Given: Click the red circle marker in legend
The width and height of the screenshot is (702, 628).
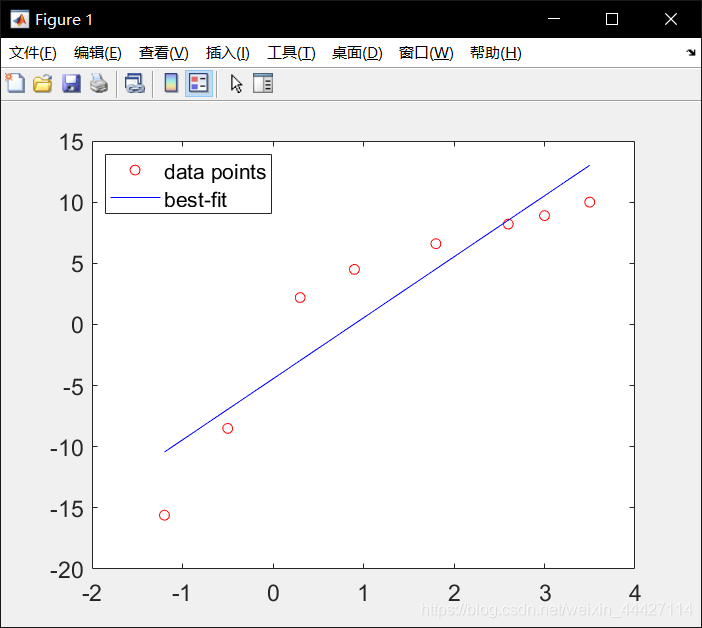Looking at the screenshot, I should [x=135, y=170].
